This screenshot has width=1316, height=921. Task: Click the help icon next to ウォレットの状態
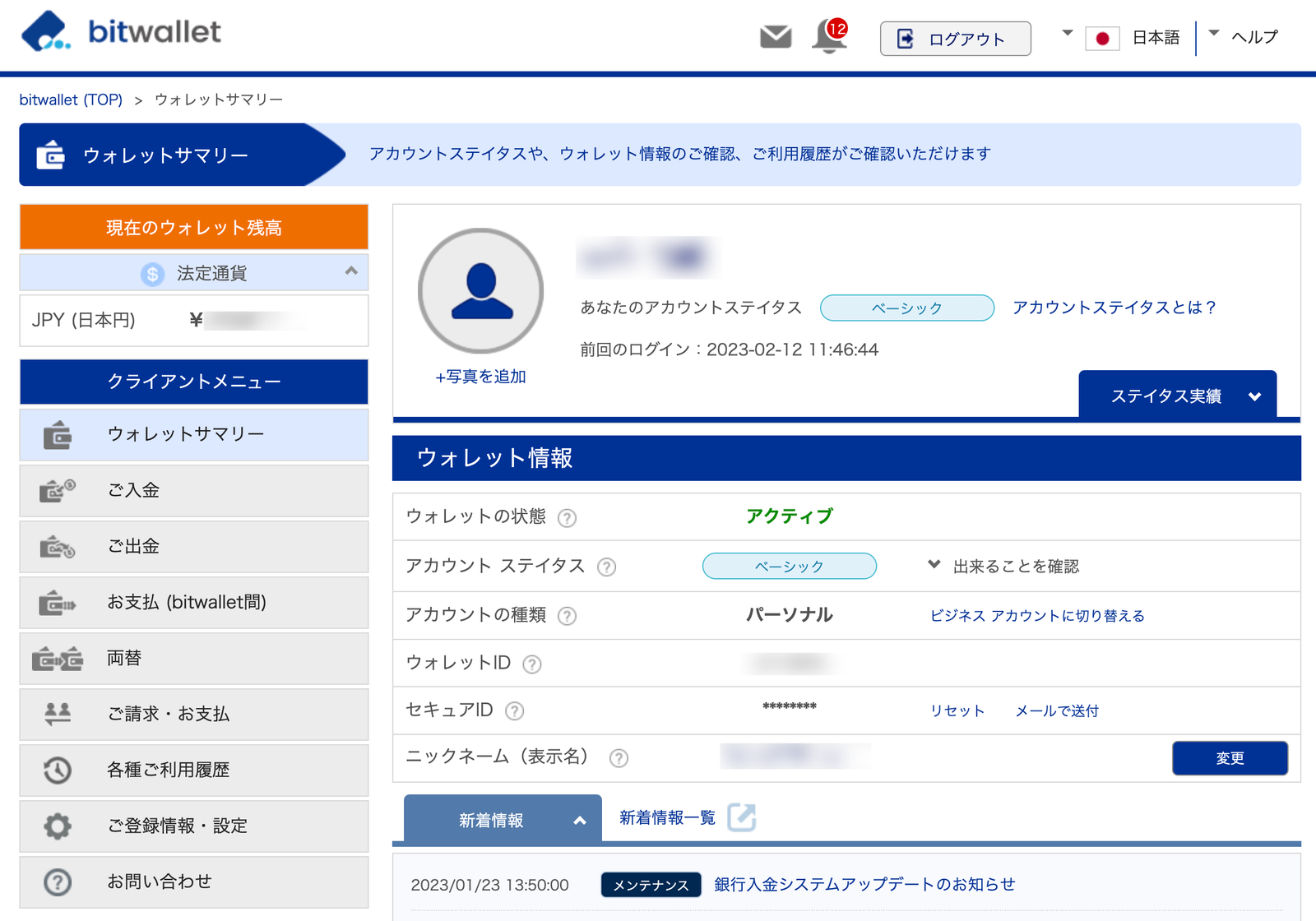pos(567,518)
